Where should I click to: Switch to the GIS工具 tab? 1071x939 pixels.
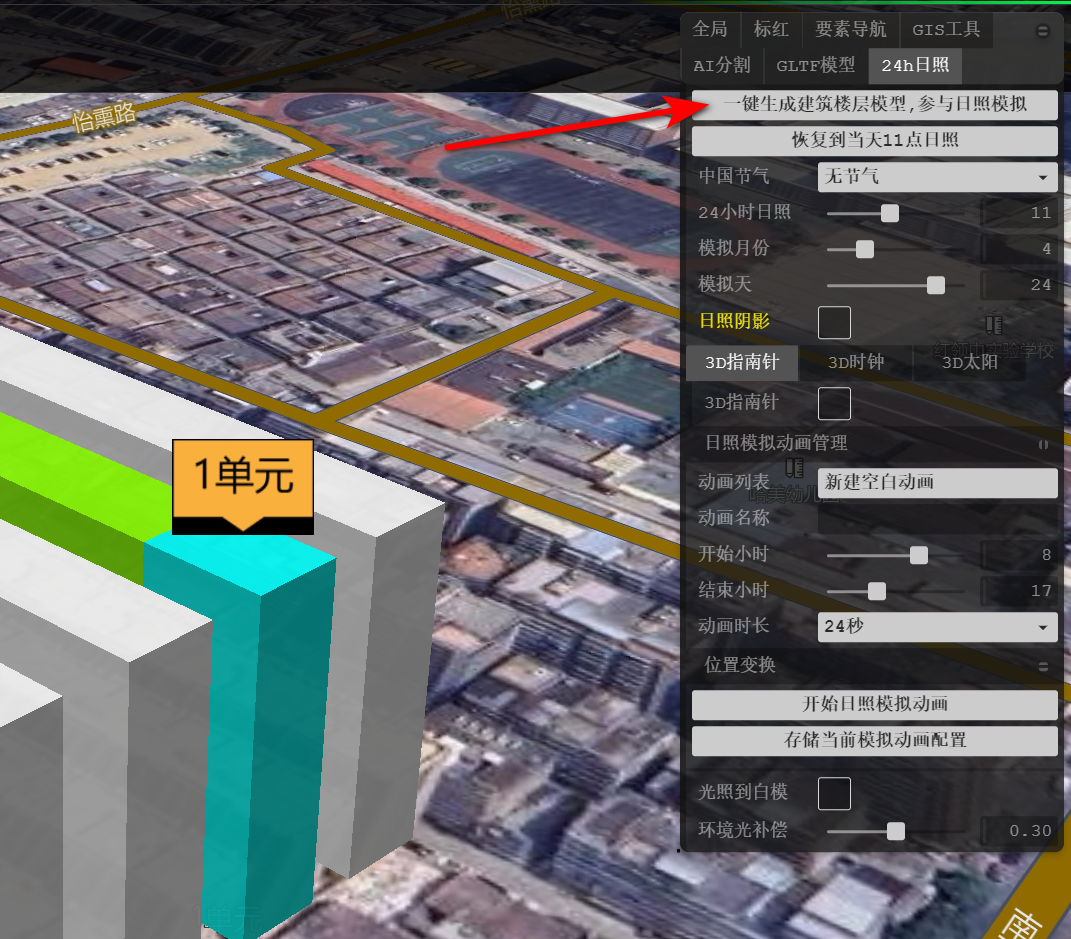(946, 30)
